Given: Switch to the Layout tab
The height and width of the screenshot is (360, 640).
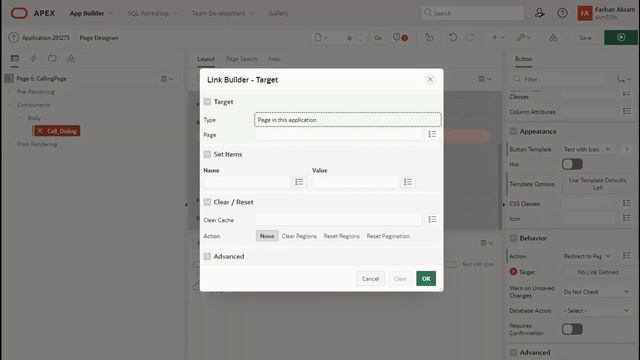Looking at the screenshot, I should [x=206, y=59].
